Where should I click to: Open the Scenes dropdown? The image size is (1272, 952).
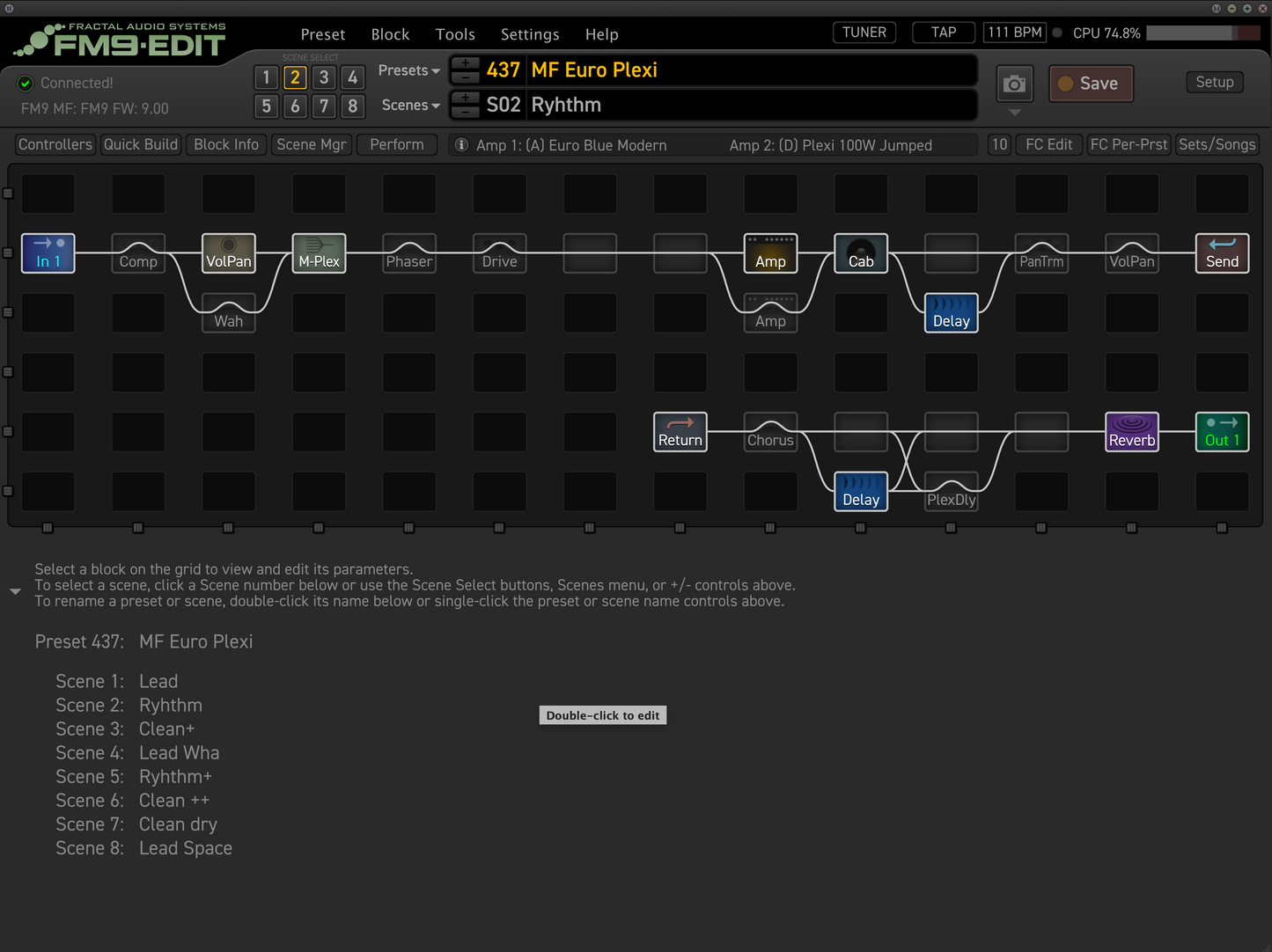409,105
